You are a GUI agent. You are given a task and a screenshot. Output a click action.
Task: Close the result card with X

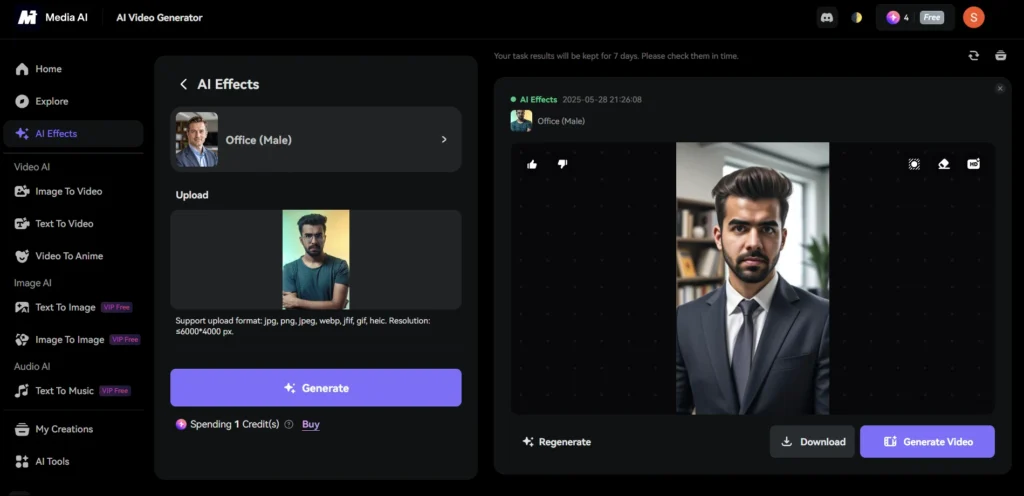(x=1000, y=89)
